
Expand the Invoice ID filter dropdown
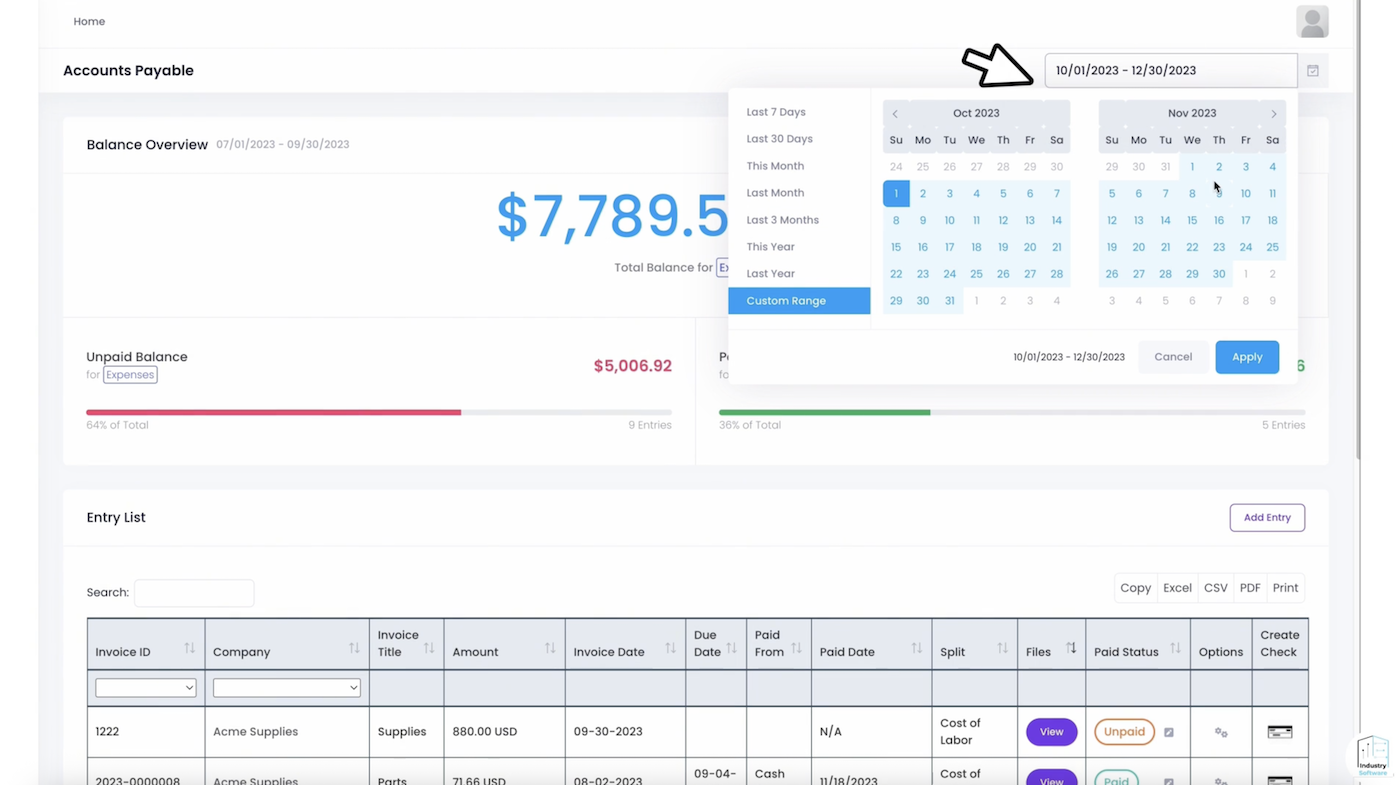click(145, 688)
